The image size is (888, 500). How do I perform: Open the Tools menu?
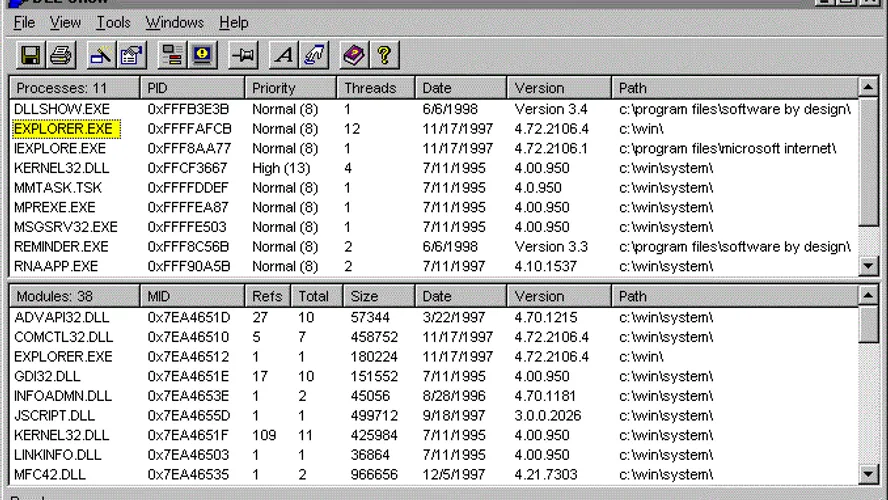[x=113, y=22]
